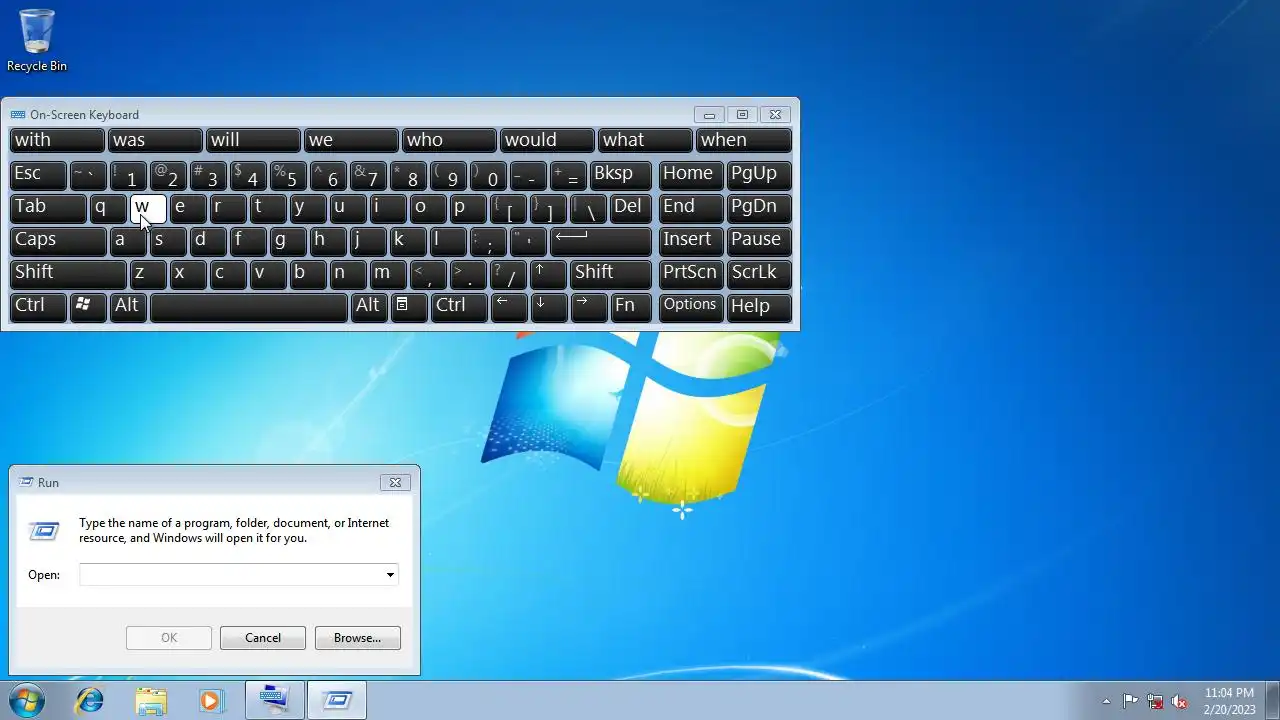Launch Internet Explorer from the taskbar

point(90,701)
